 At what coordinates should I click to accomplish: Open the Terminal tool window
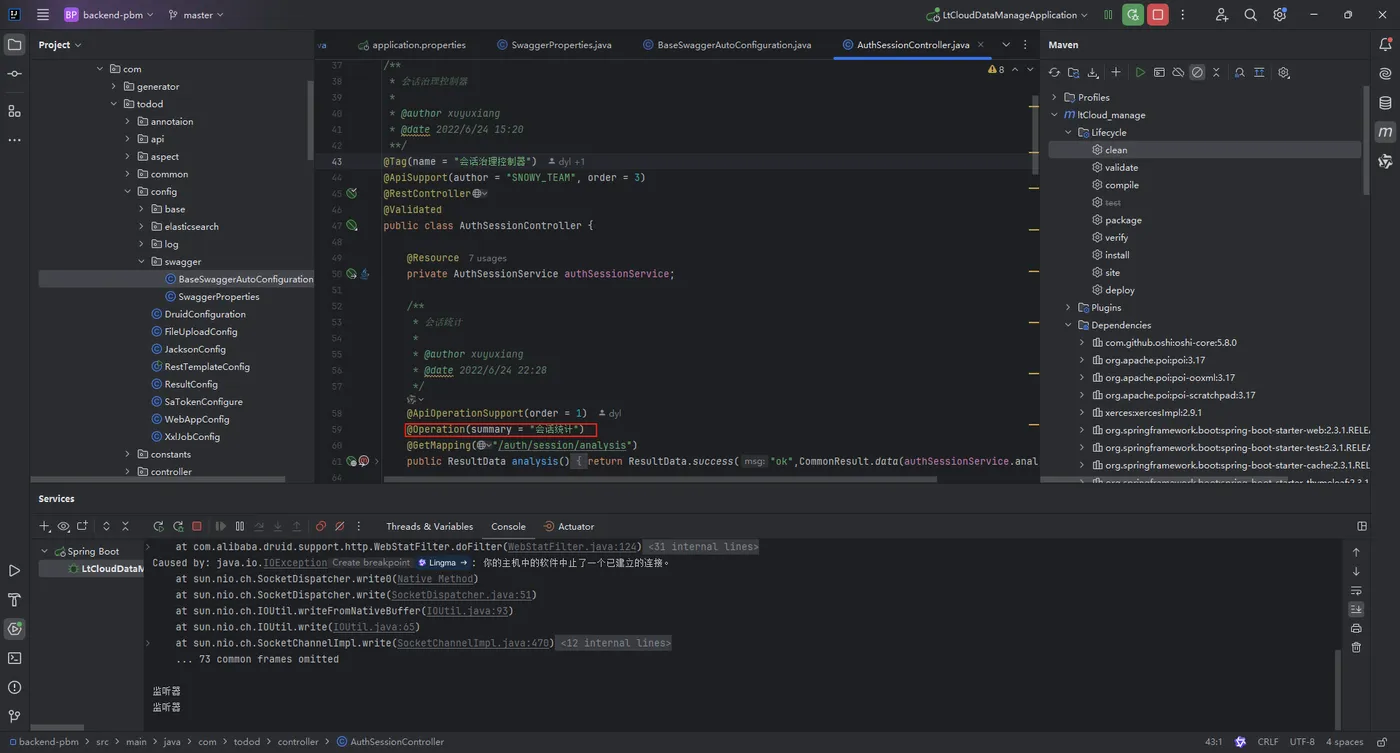[x=14, y=658]
